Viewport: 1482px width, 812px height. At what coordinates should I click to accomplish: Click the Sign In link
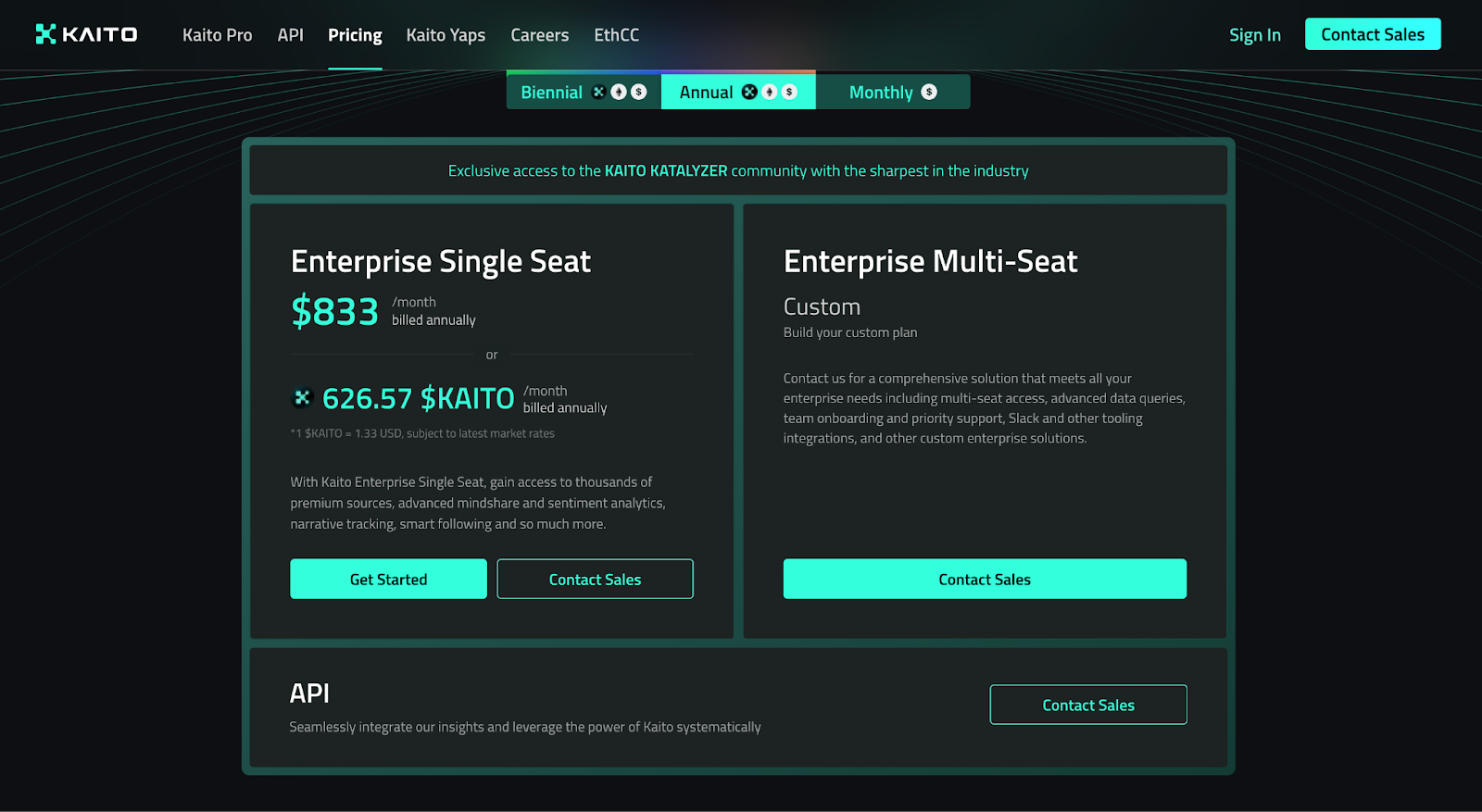click(1255, 35)
